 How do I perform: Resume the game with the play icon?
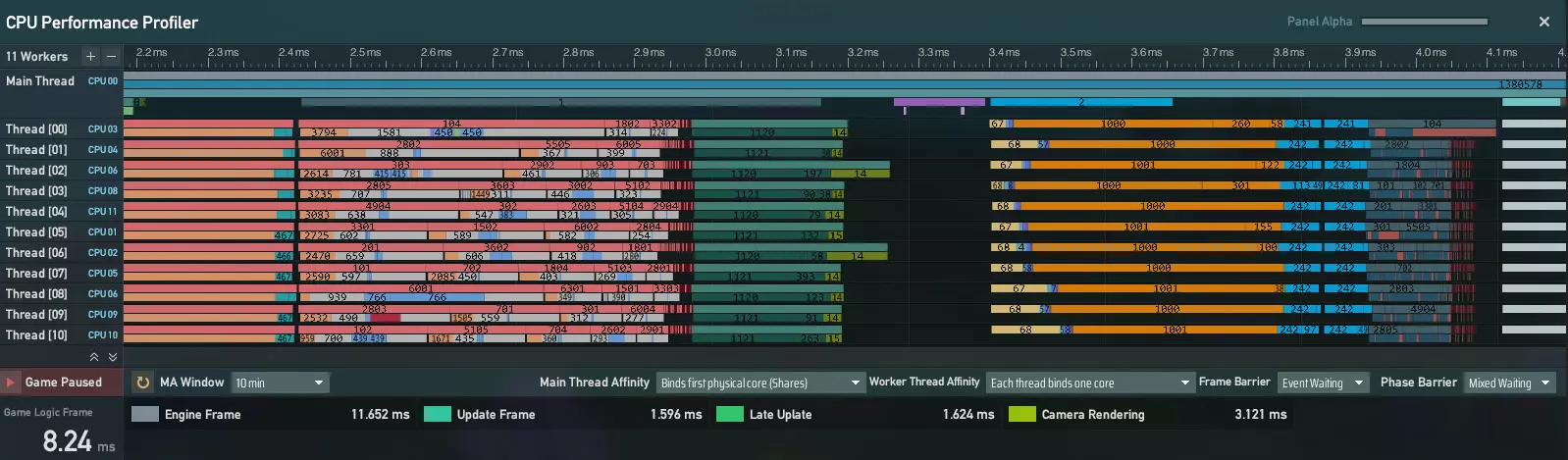(11, 383)
